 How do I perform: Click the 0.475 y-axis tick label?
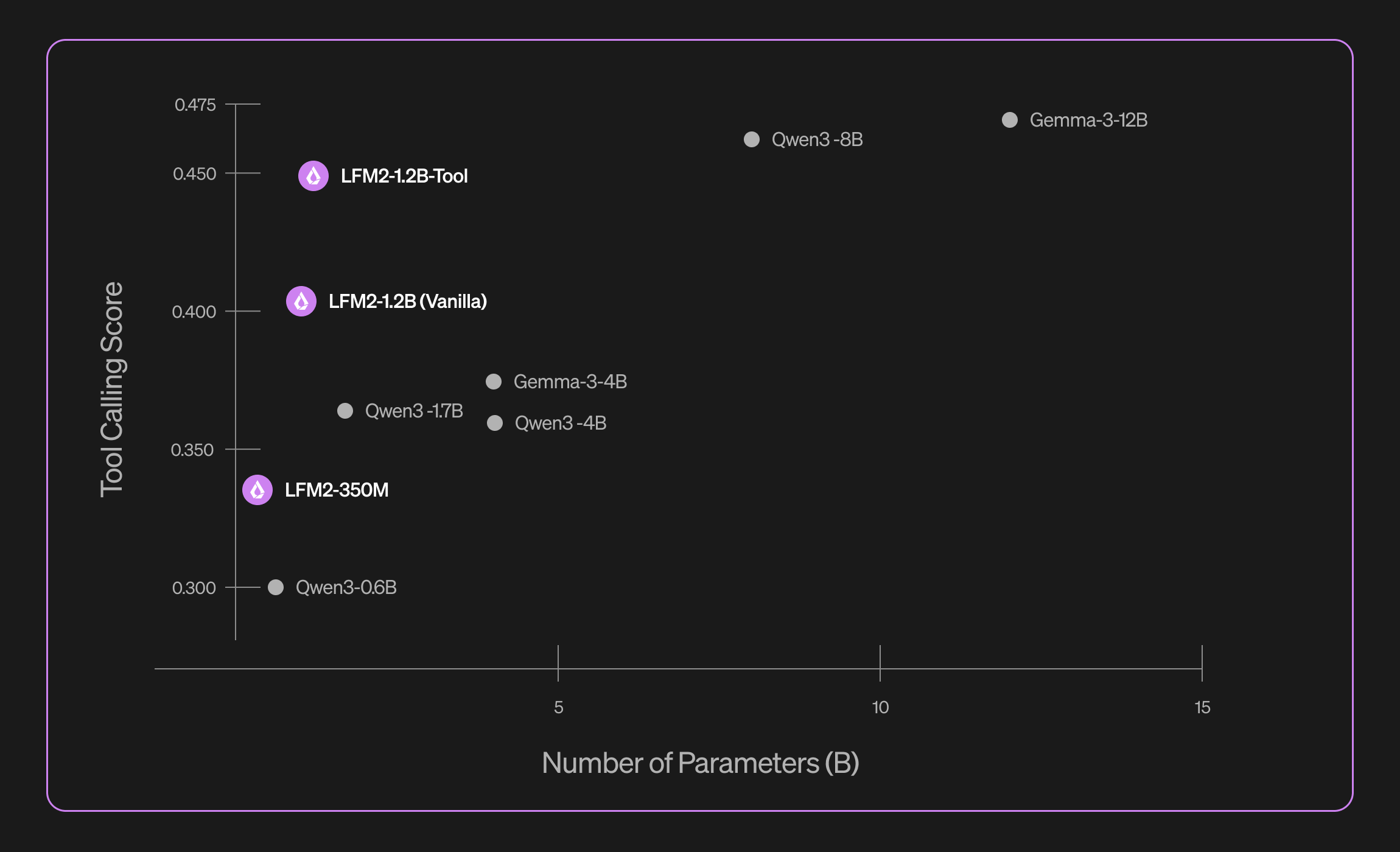(x=195, y=105)
